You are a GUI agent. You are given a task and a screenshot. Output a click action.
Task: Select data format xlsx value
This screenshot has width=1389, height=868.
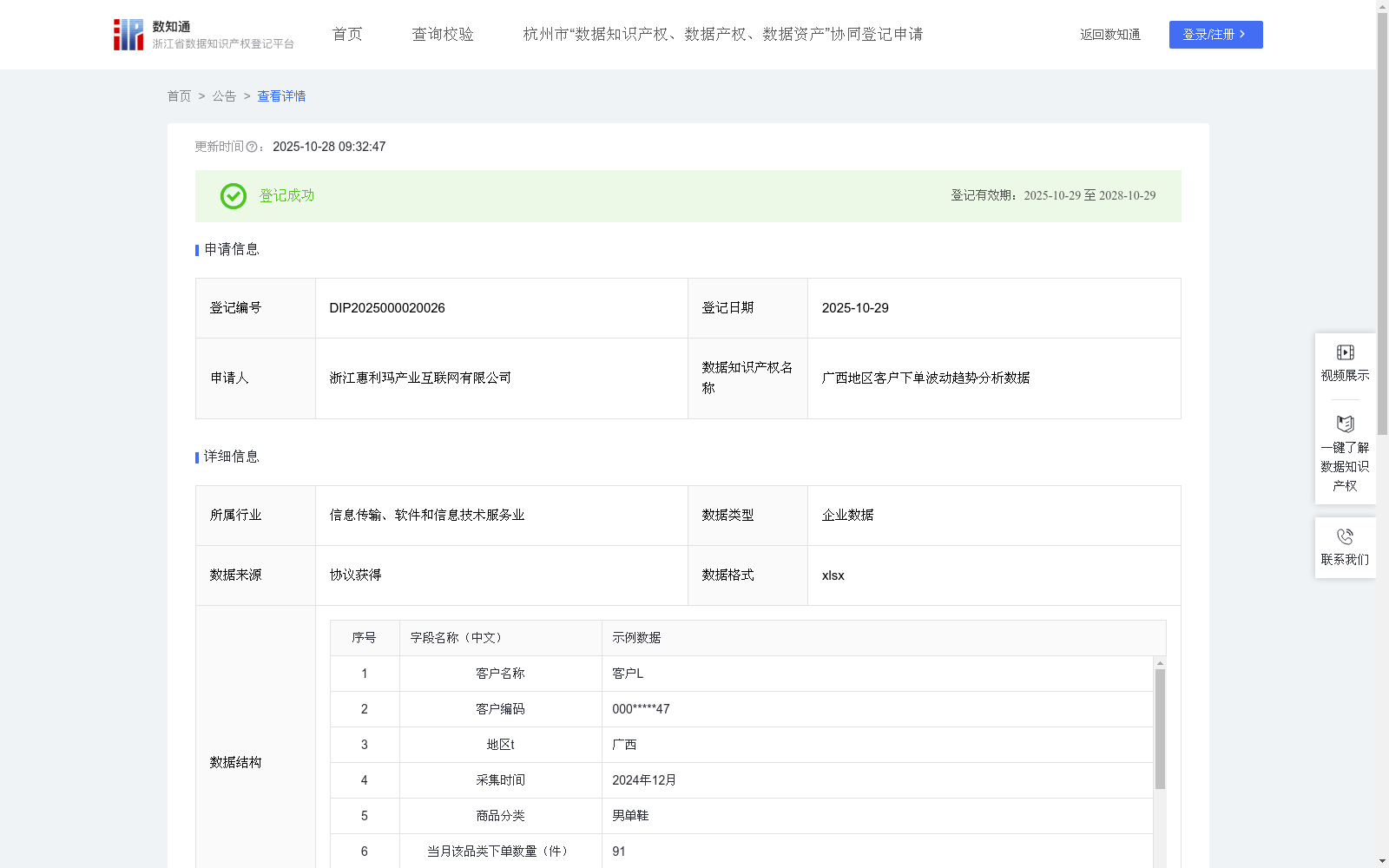pyautogui.click(x=833, y=575)
